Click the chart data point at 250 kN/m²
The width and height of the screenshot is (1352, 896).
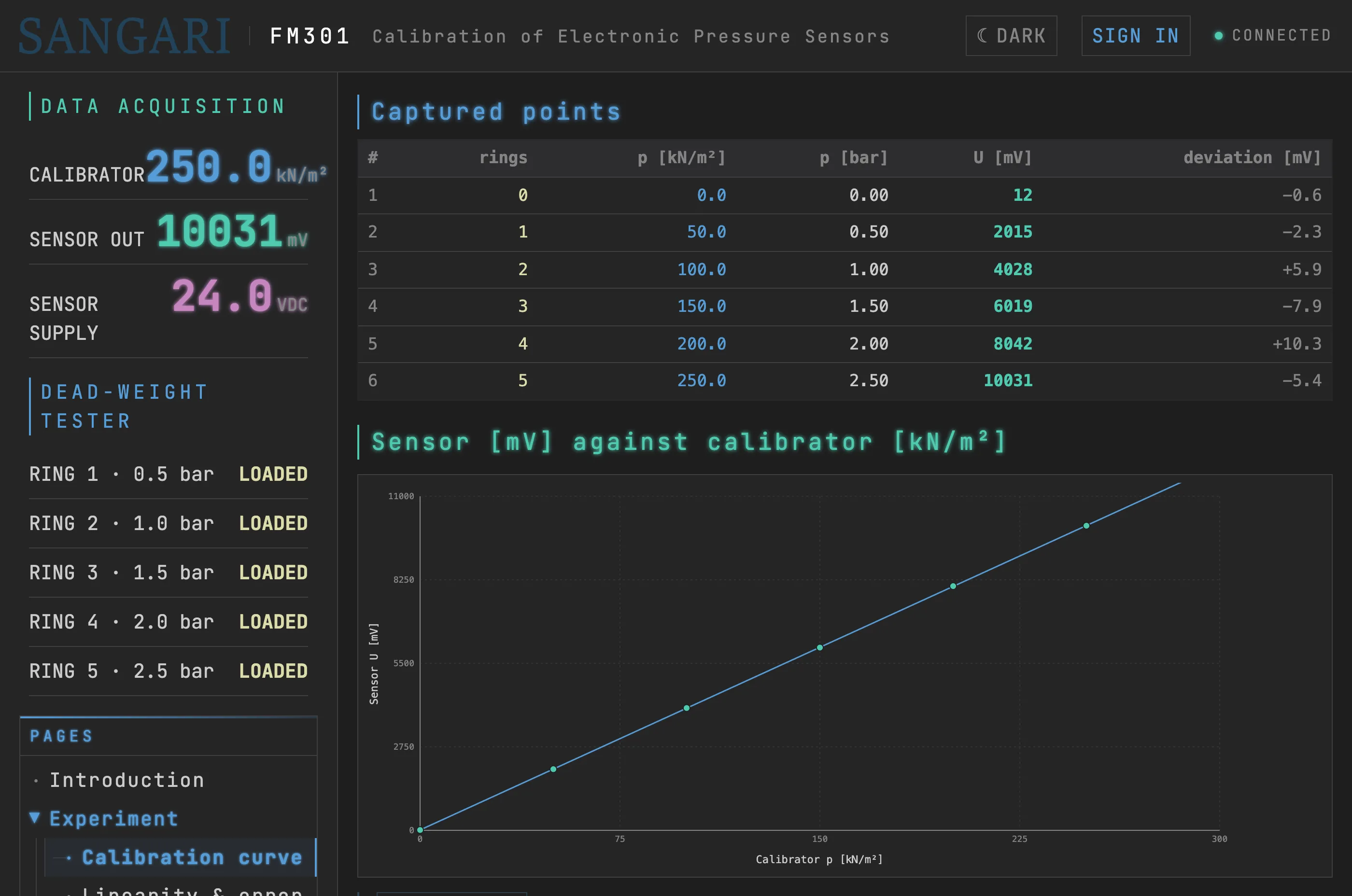(1086, 526)
